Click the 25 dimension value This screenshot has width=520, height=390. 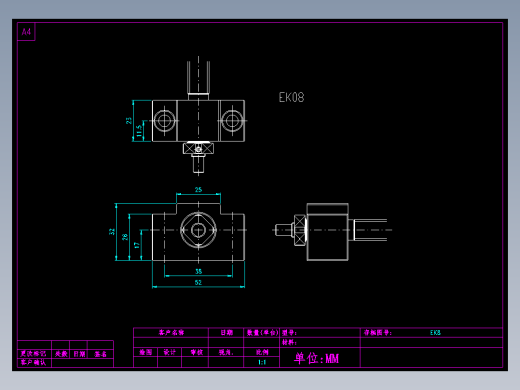click(198, 190)
